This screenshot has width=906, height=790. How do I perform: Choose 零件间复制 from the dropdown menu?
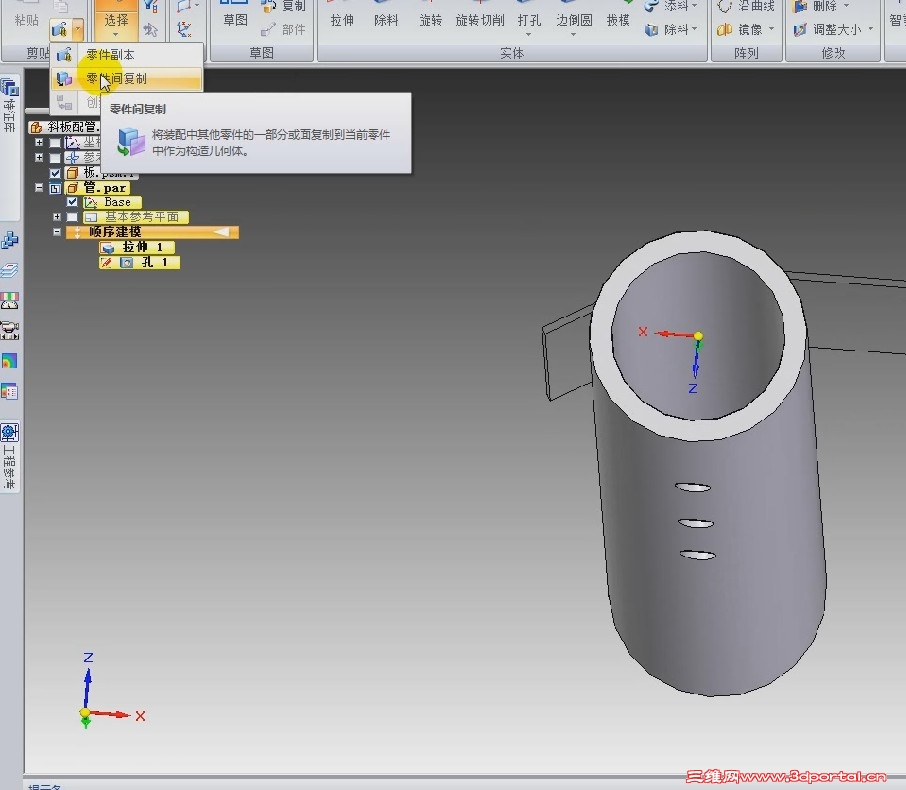(x=127, y=79)
